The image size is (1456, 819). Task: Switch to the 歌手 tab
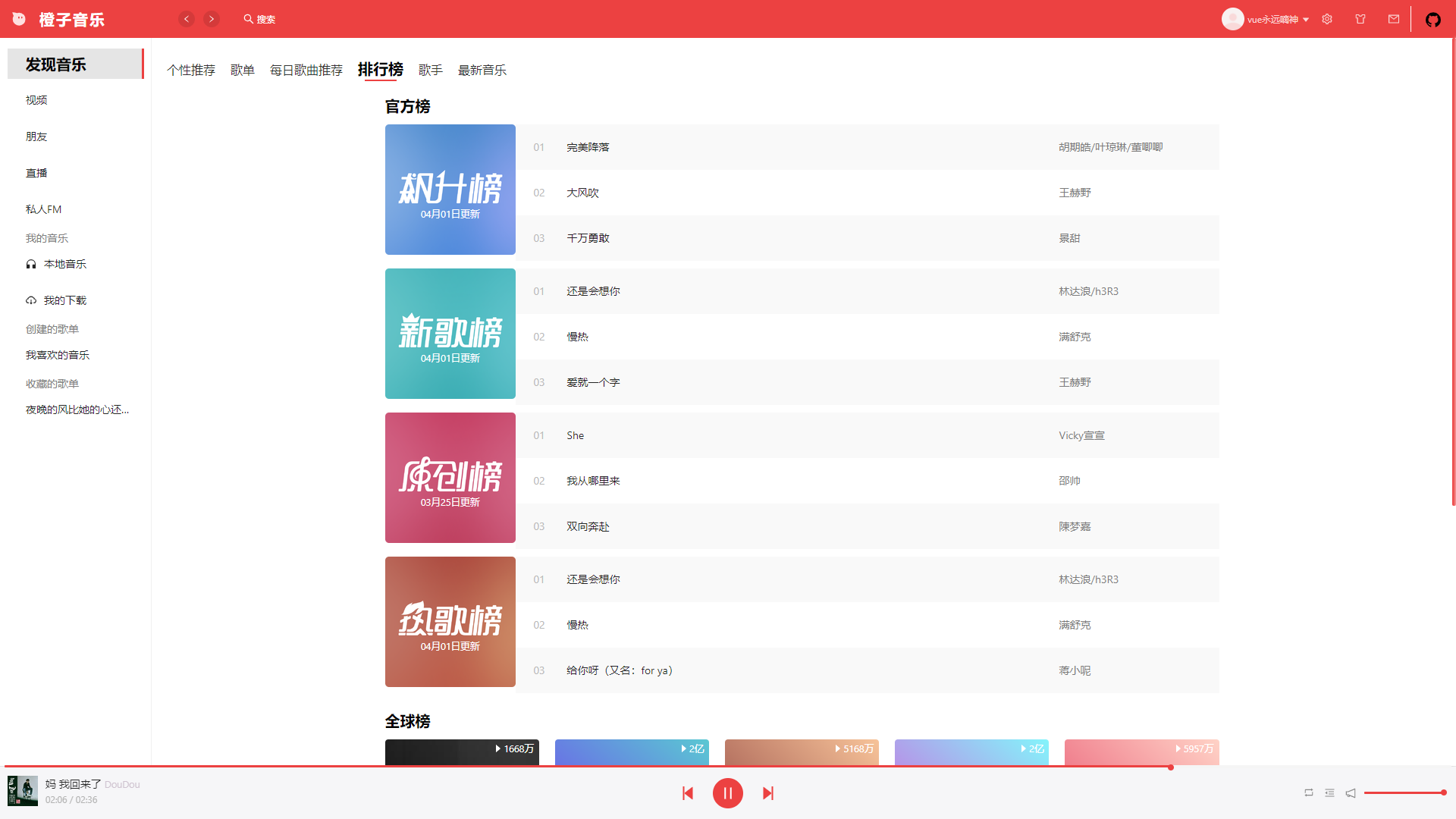tap(430, 70)
